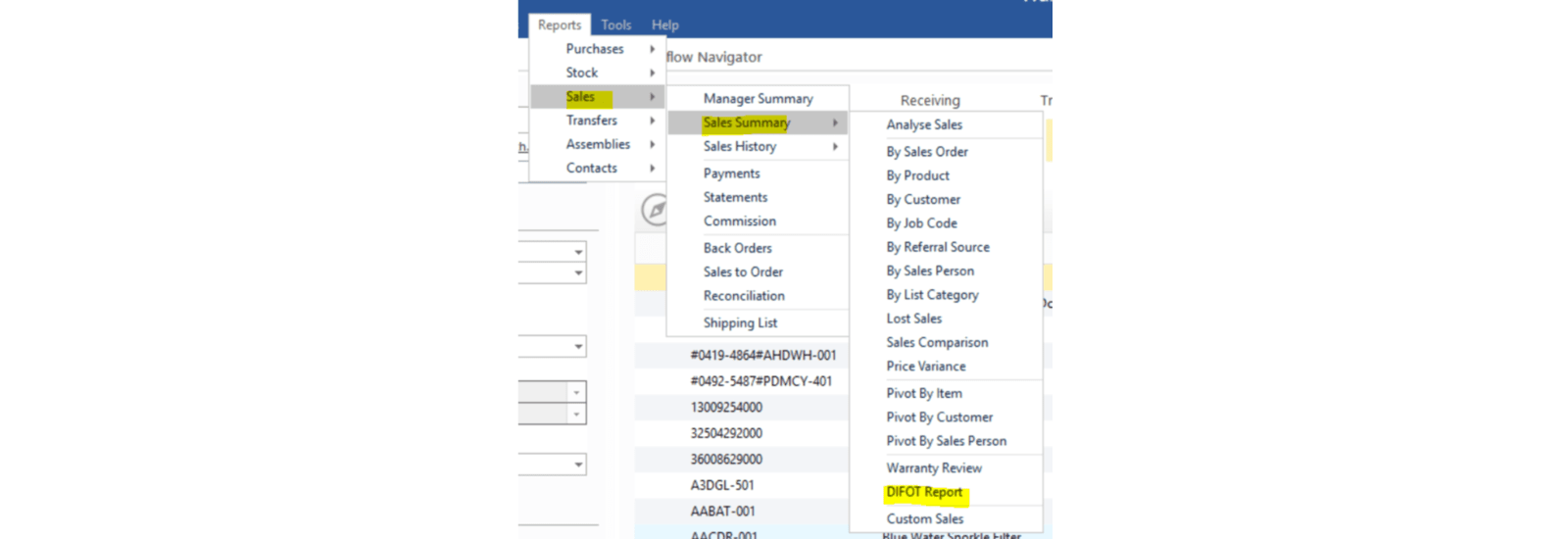The height and width of the screenshot is (539, 1568).
Task: Open the Sales Comparison report
Action: click(x=946, y=342)
